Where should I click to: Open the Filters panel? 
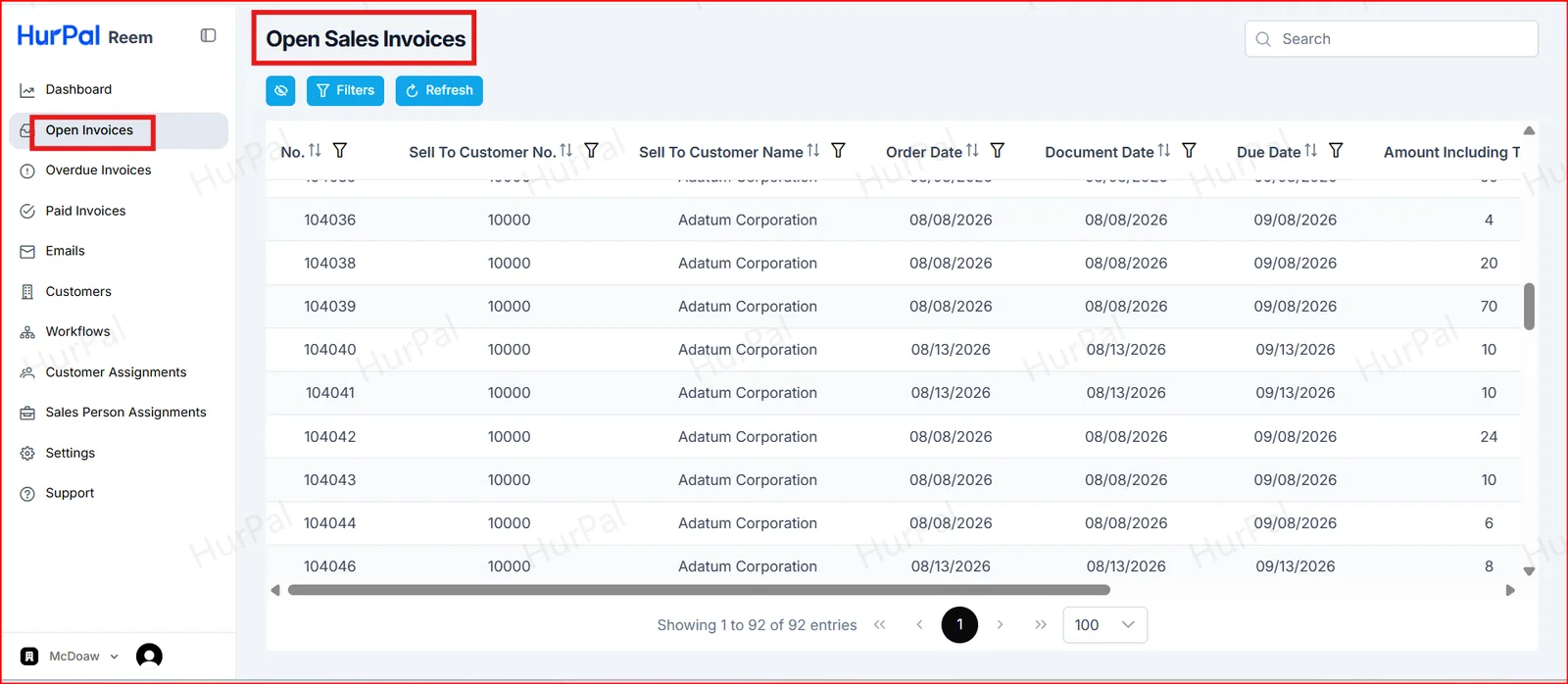click(x=345, y=90)
